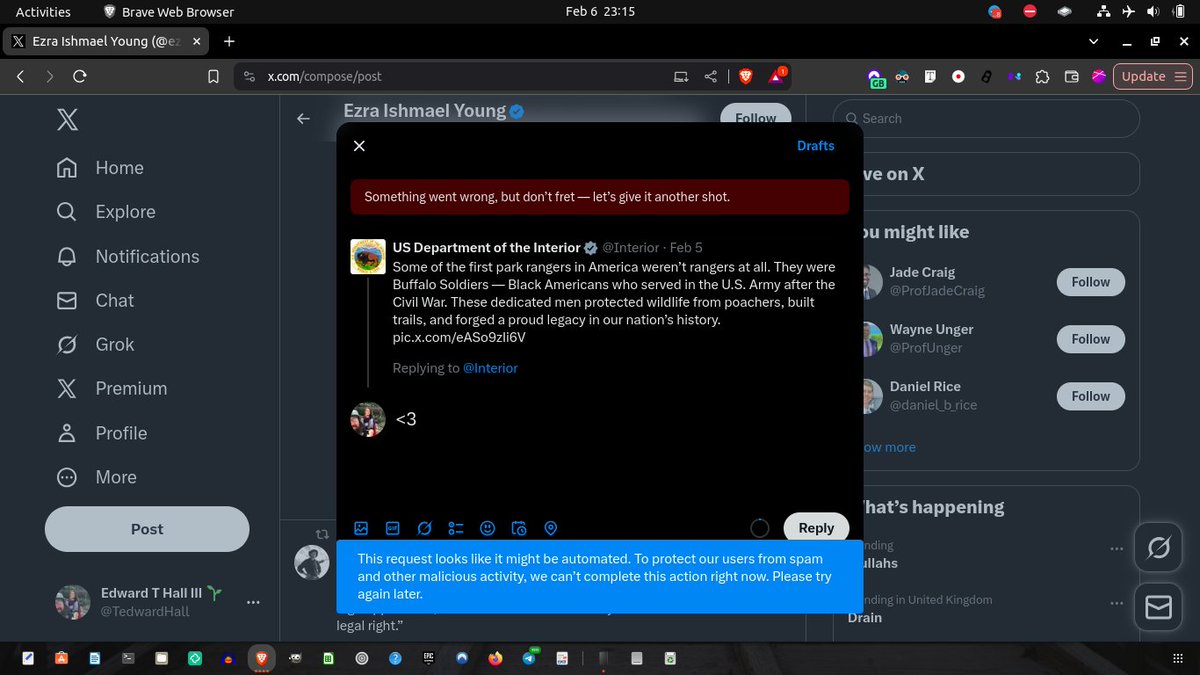The image size is (1200, 675).
Task: Bookmark this page in Brave
Action: pyautogui.click(x=212, y=76)
